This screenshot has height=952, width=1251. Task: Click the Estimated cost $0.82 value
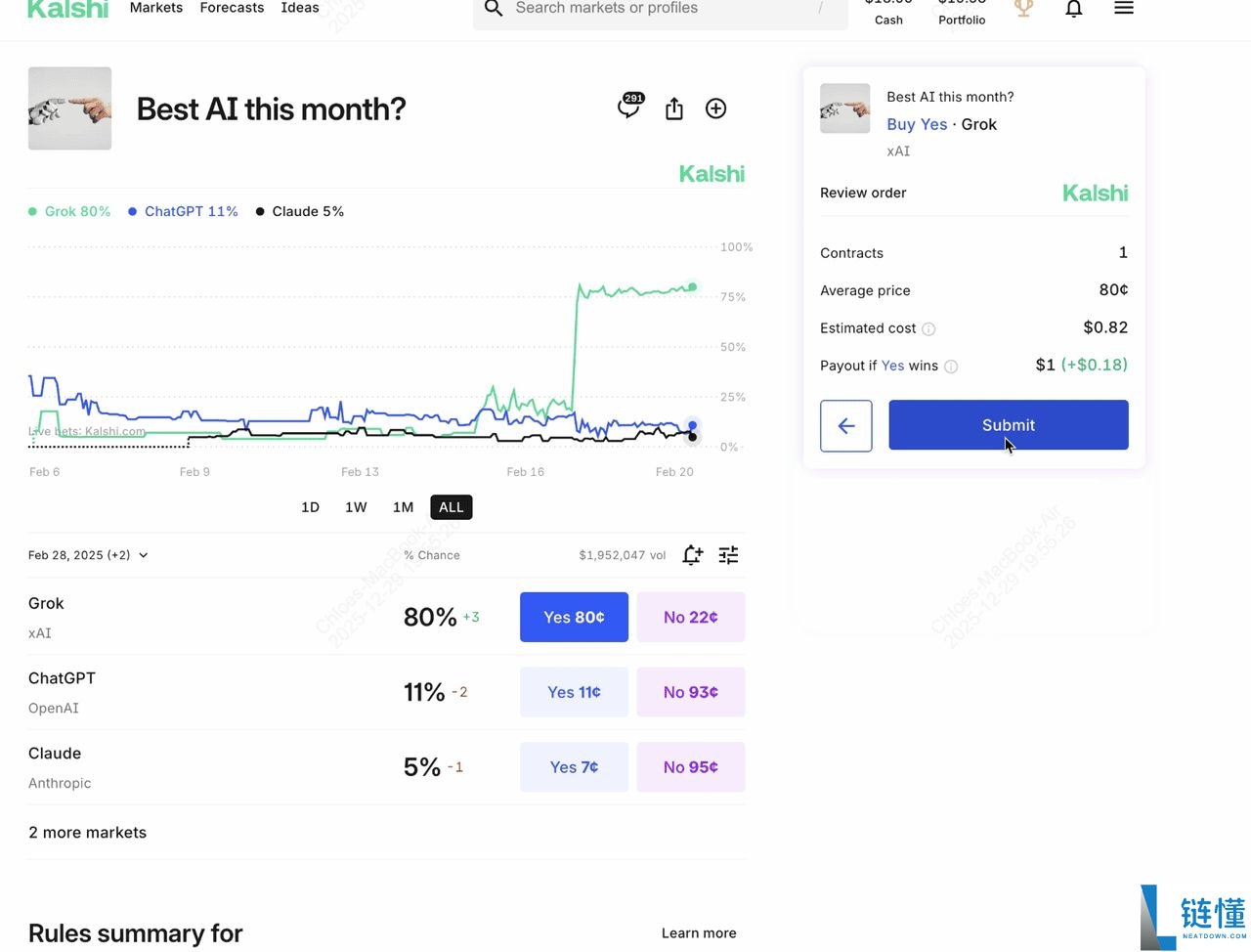(1105, 327)
